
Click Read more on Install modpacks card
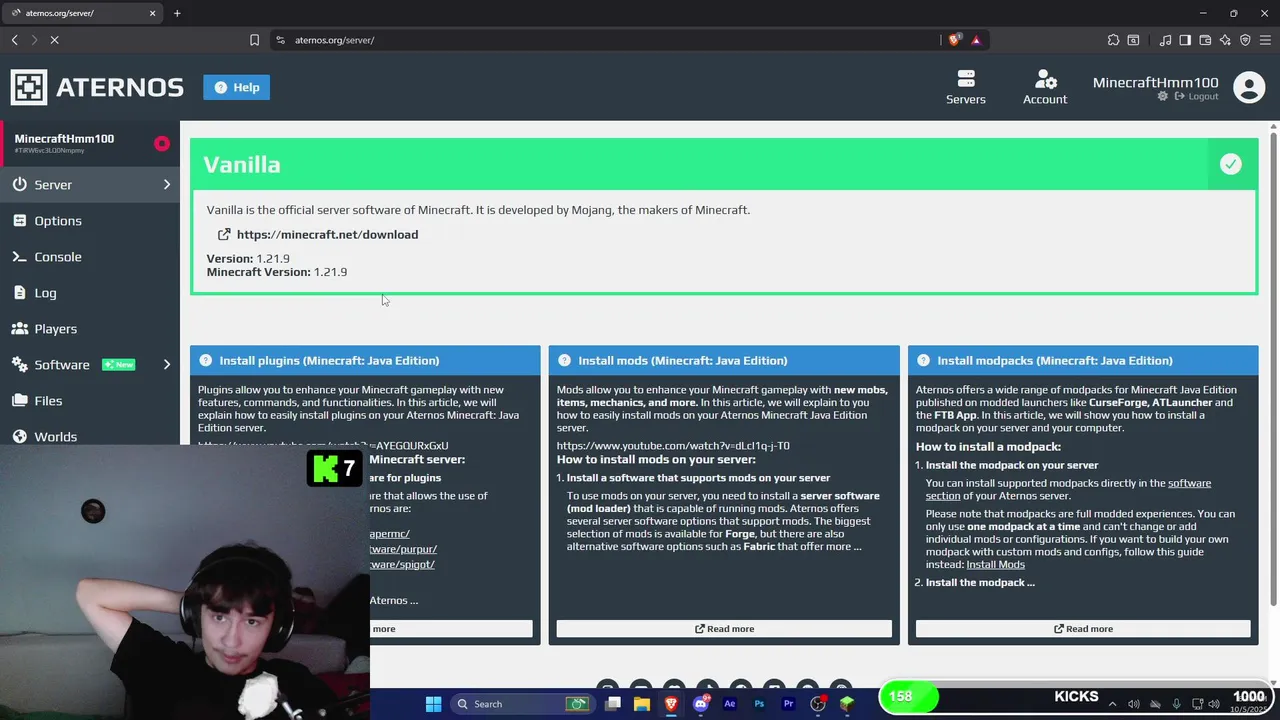click(x=1083, y=628)
